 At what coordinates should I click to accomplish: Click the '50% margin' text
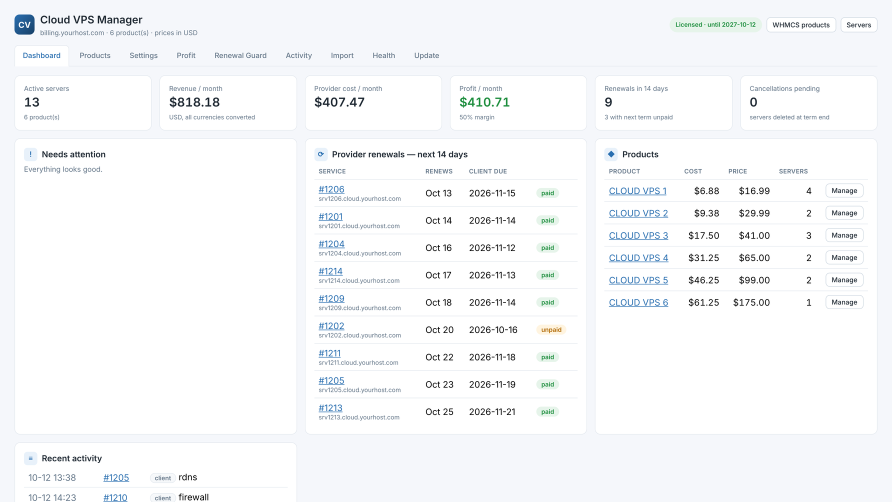pyautogui.click(x=477, y=117)
